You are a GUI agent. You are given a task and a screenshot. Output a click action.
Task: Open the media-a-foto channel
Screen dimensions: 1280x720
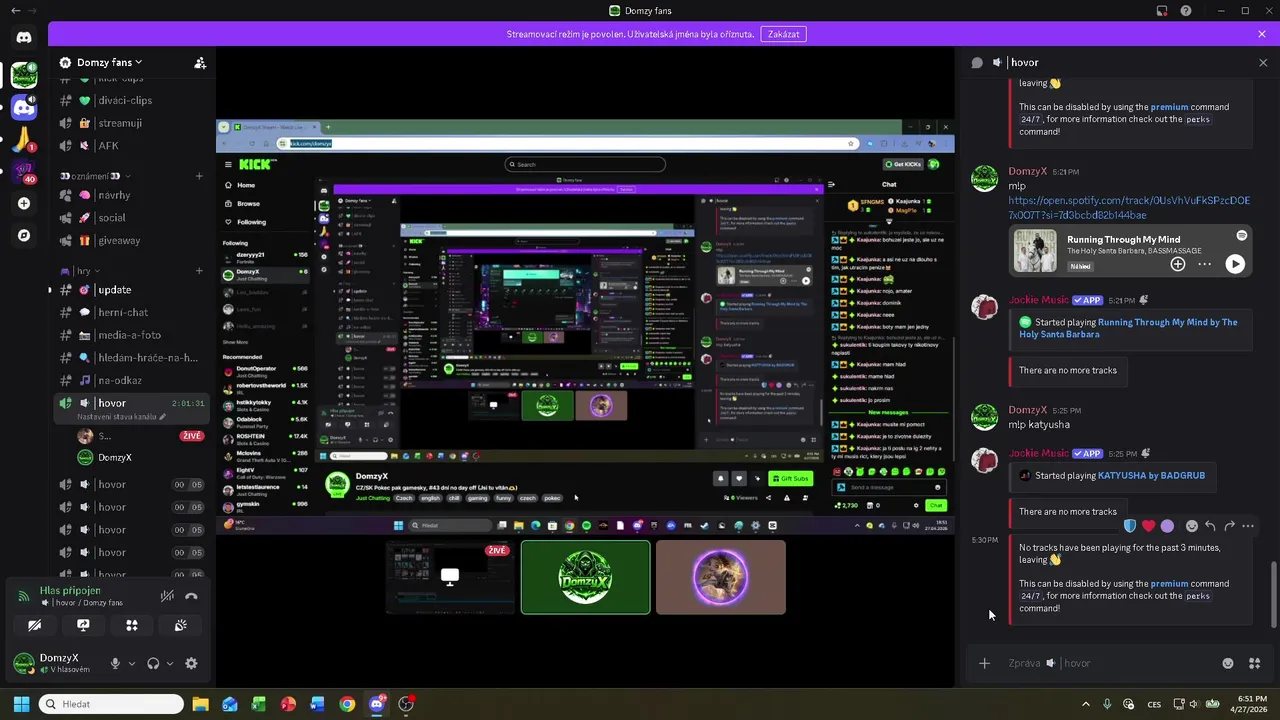point(132,335)
